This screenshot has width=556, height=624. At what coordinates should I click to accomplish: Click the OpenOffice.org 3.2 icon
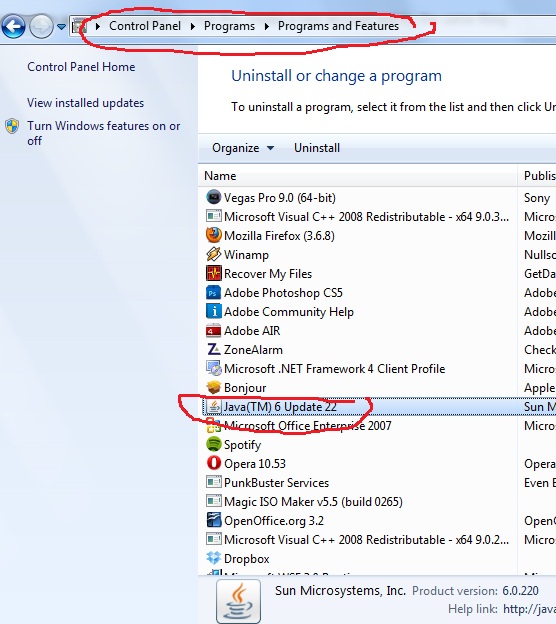(x=214, y=520)
